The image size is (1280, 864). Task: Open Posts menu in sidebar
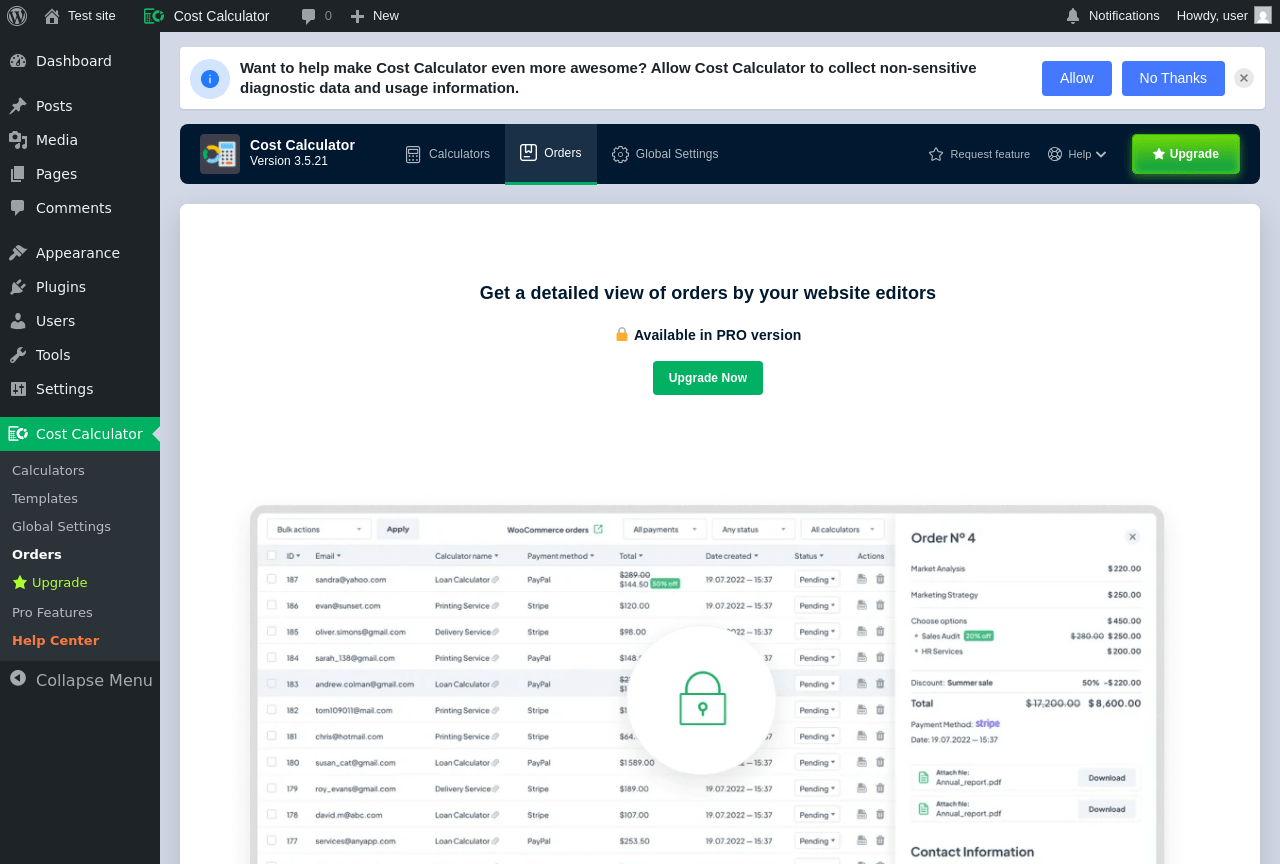(x=80, y=106)
